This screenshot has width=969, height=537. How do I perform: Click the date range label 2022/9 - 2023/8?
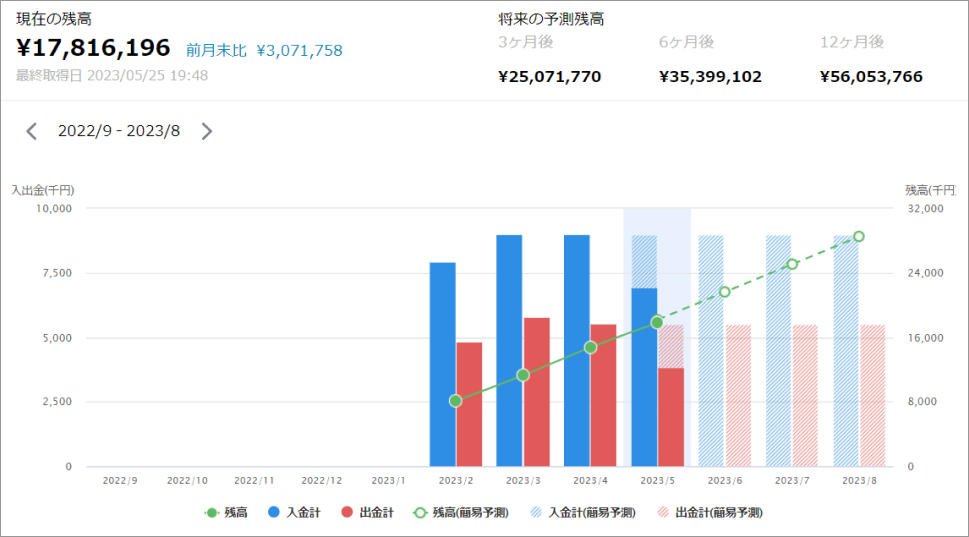[x=119, y=131]
